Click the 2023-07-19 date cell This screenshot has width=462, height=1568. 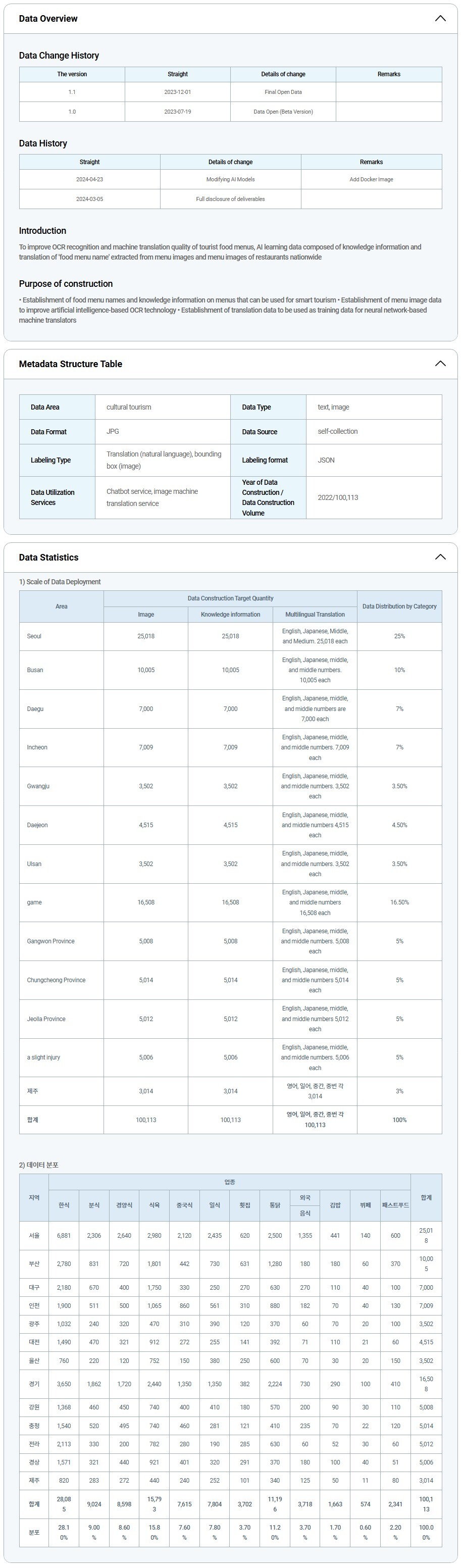pyautogui.click(x=178, y=112)
